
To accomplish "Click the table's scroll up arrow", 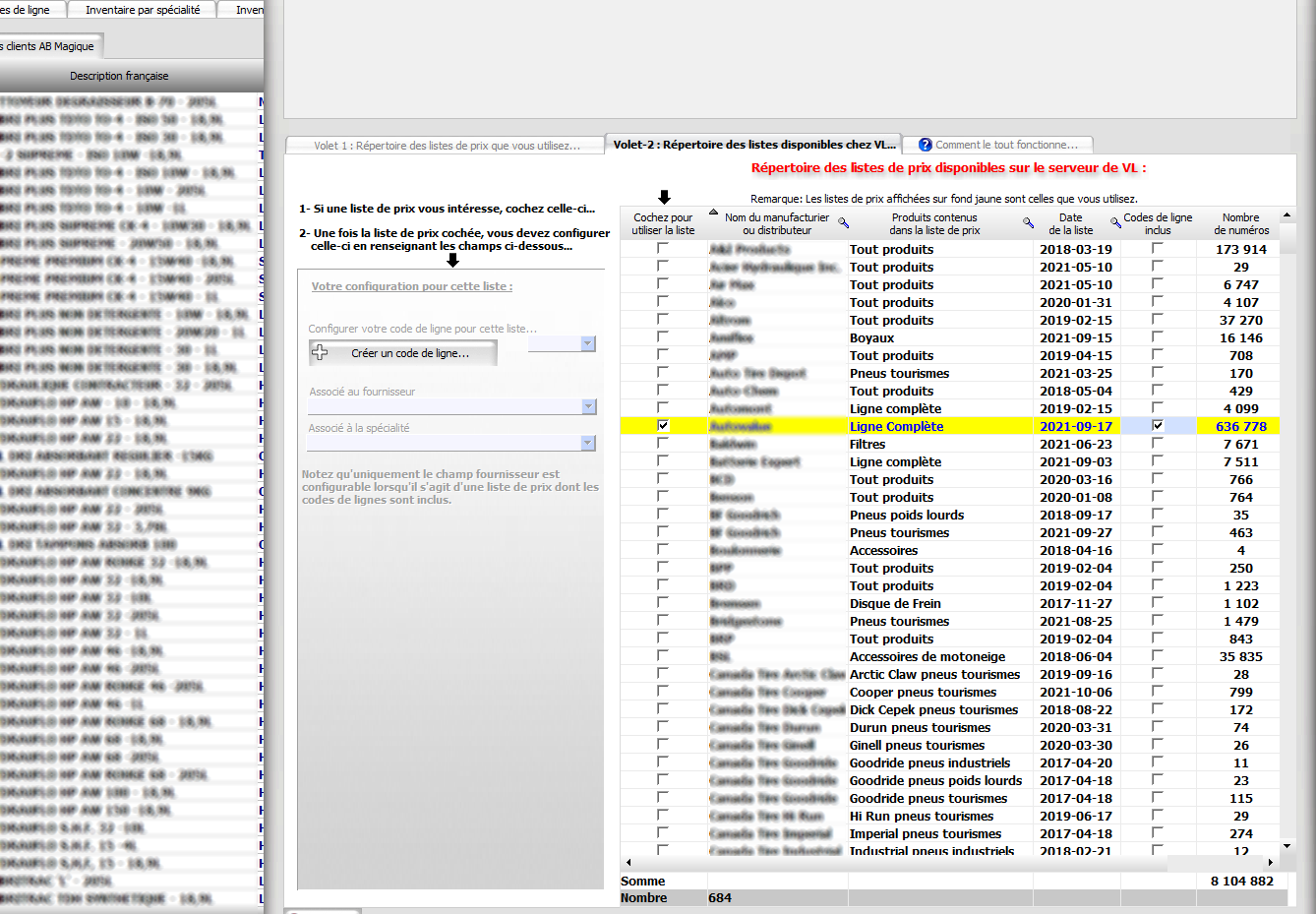I will coord(1286,215).
